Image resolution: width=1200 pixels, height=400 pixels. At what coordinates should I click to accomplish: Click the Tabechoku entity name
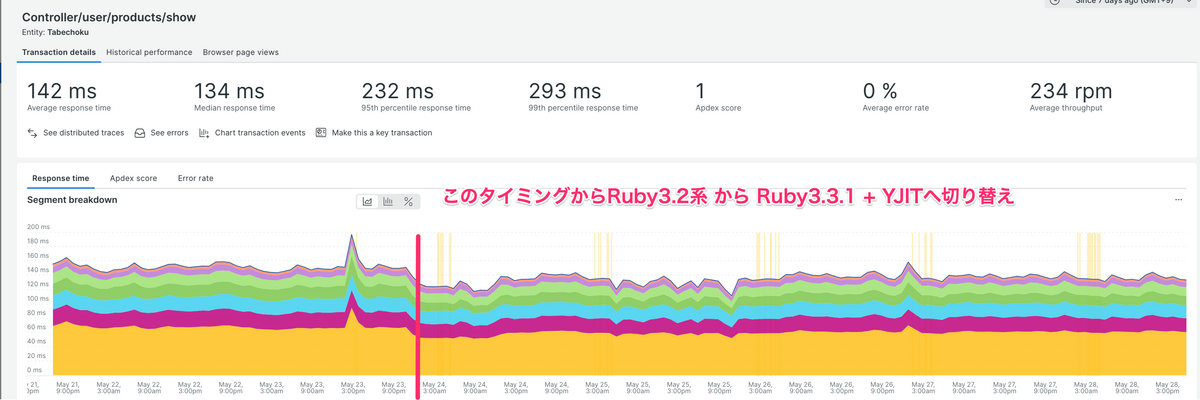tap(67, 32)
